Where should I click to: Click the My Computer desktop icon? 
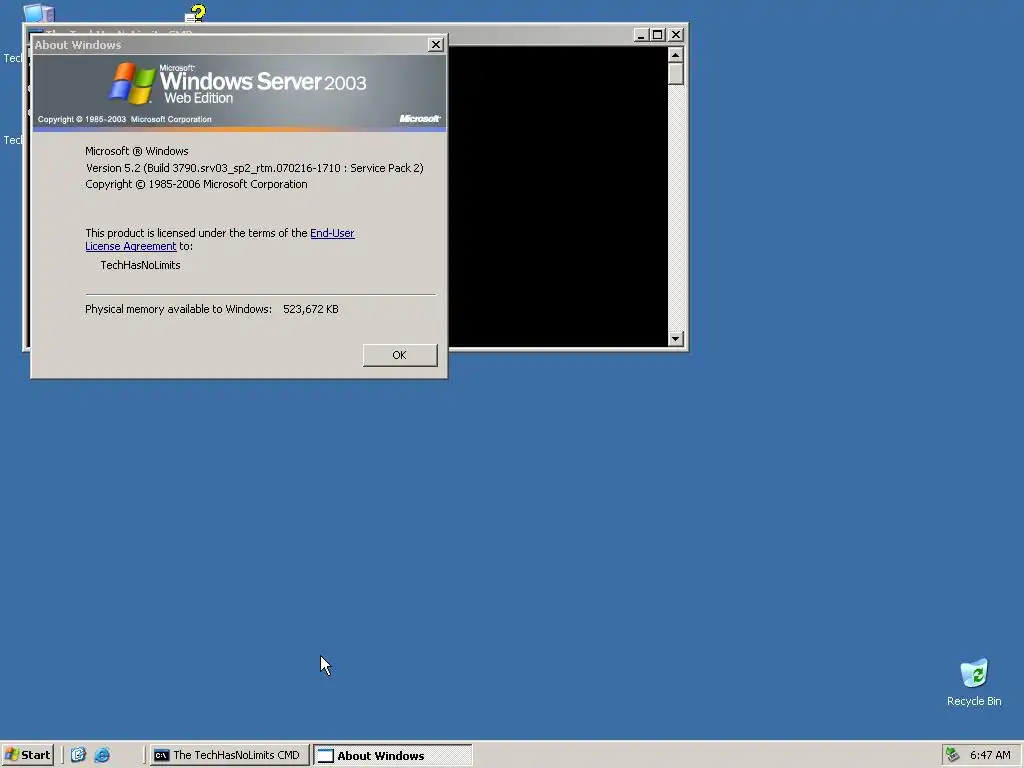coord(38,13)
